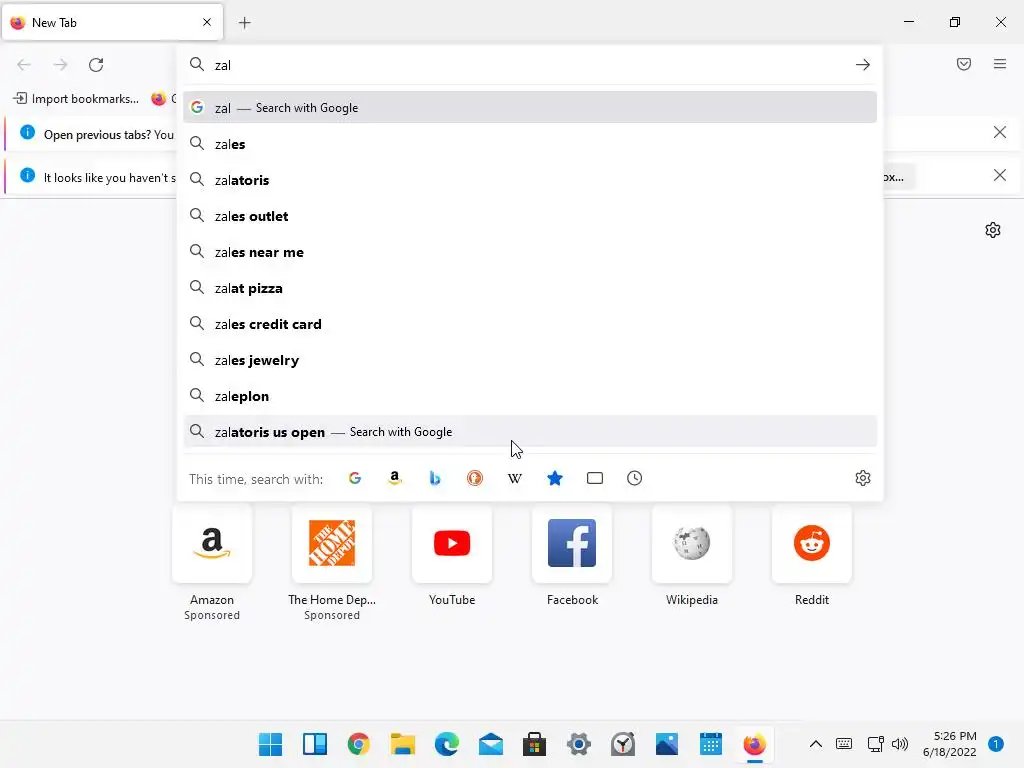The width and height of the screenshot is (1024, 768).
Task: Save to Pocket icon in toolbar
Action: [x=964, y=64]
